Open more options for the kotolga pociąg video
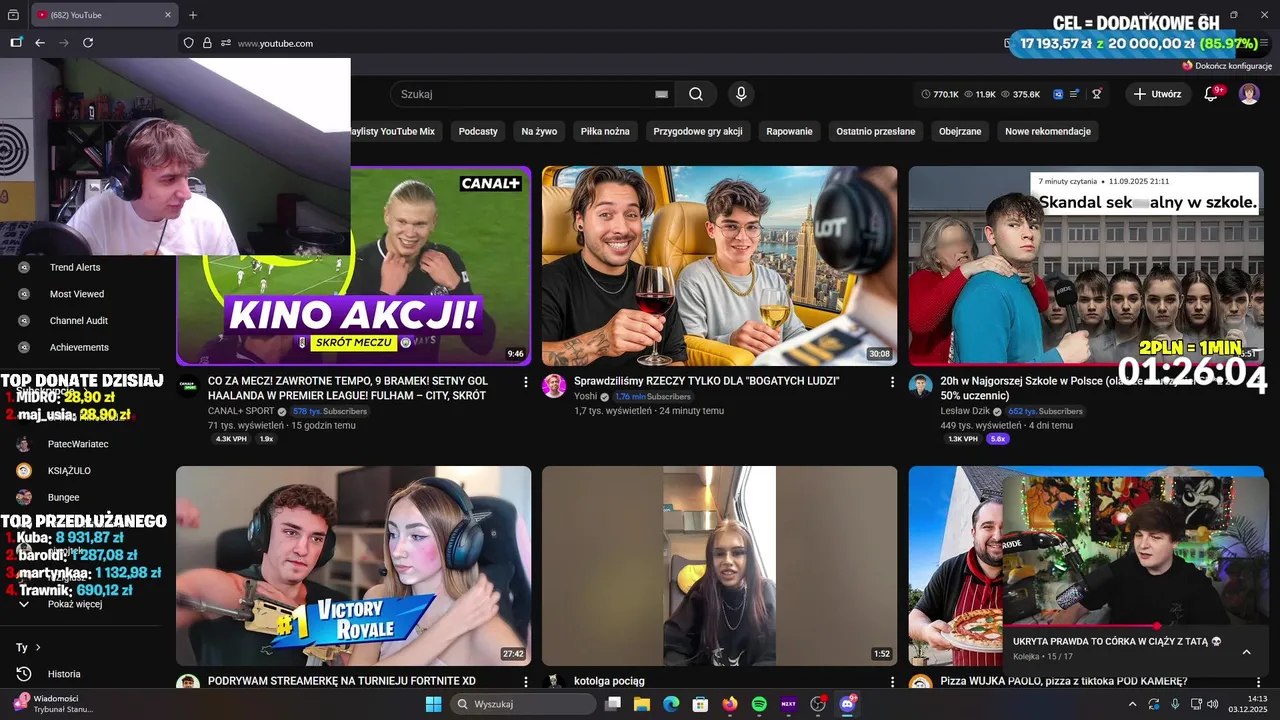 point(892,681)
